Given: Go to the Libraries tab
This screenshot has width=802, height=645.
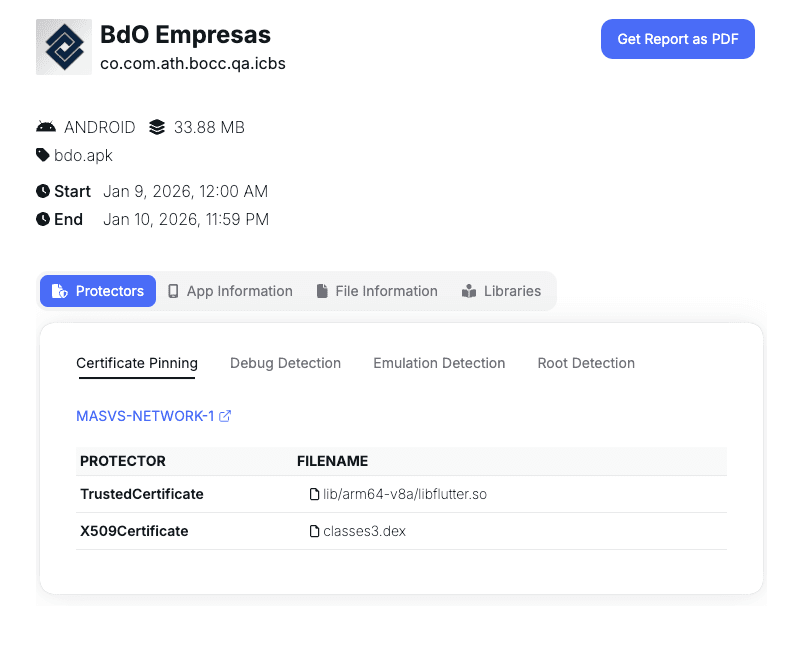Looking at the screenshot, I should (501, 291).
